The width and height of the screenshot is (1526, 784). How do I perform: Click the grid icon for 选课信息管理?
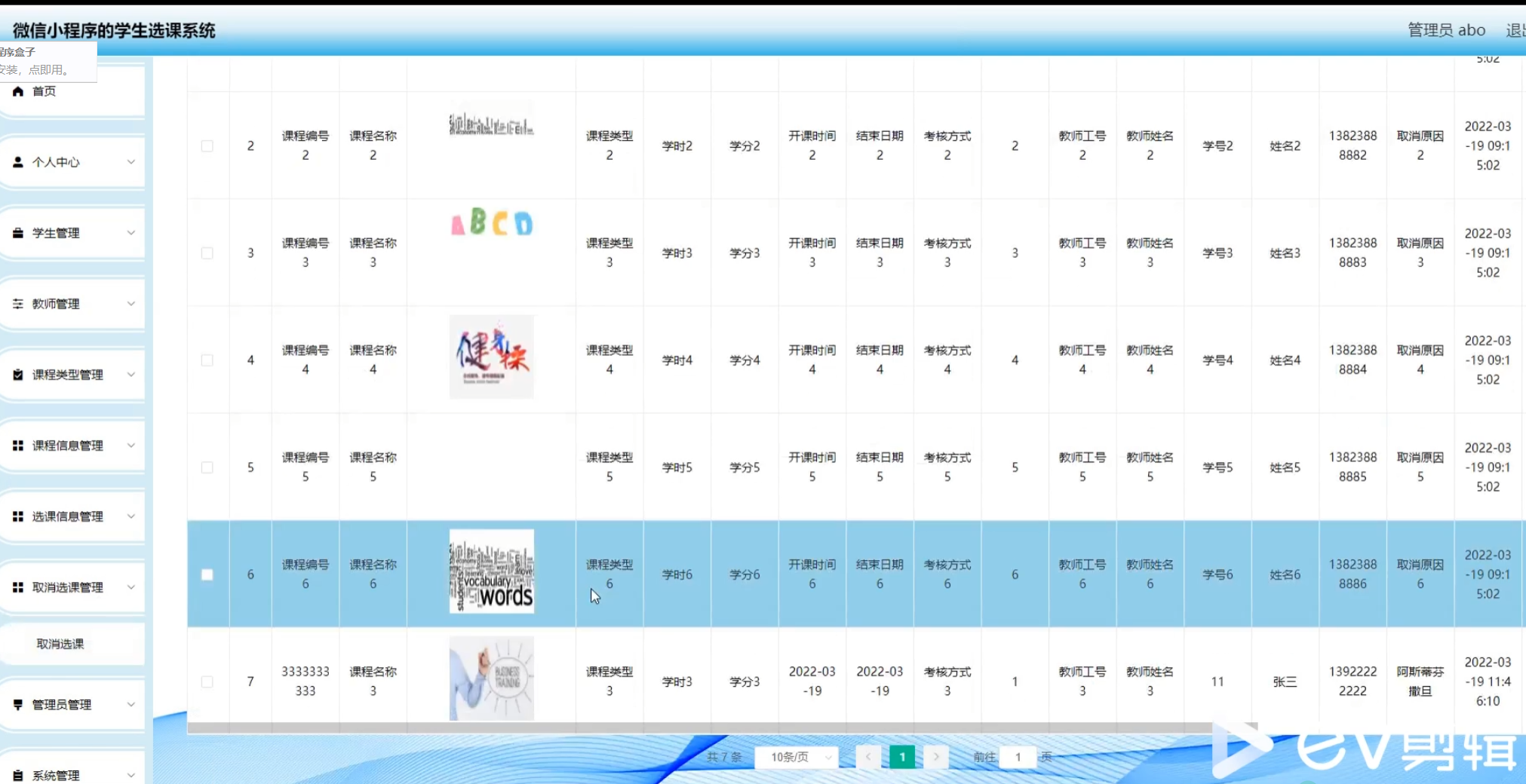pos(18,516)
